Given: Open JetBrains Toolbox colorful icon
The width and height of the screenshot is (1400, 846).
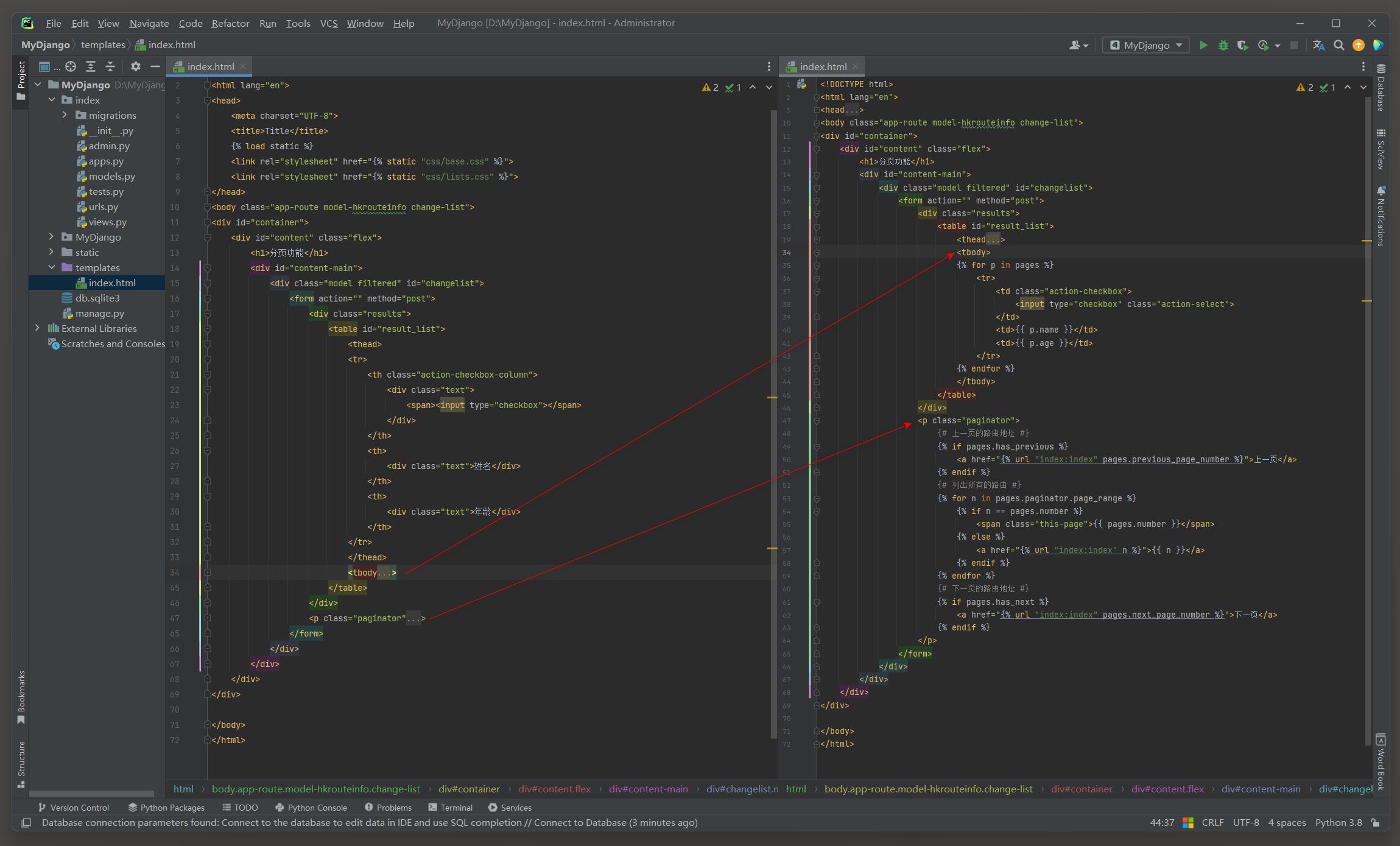Looking at the screenshot, I should (1378, 45).
